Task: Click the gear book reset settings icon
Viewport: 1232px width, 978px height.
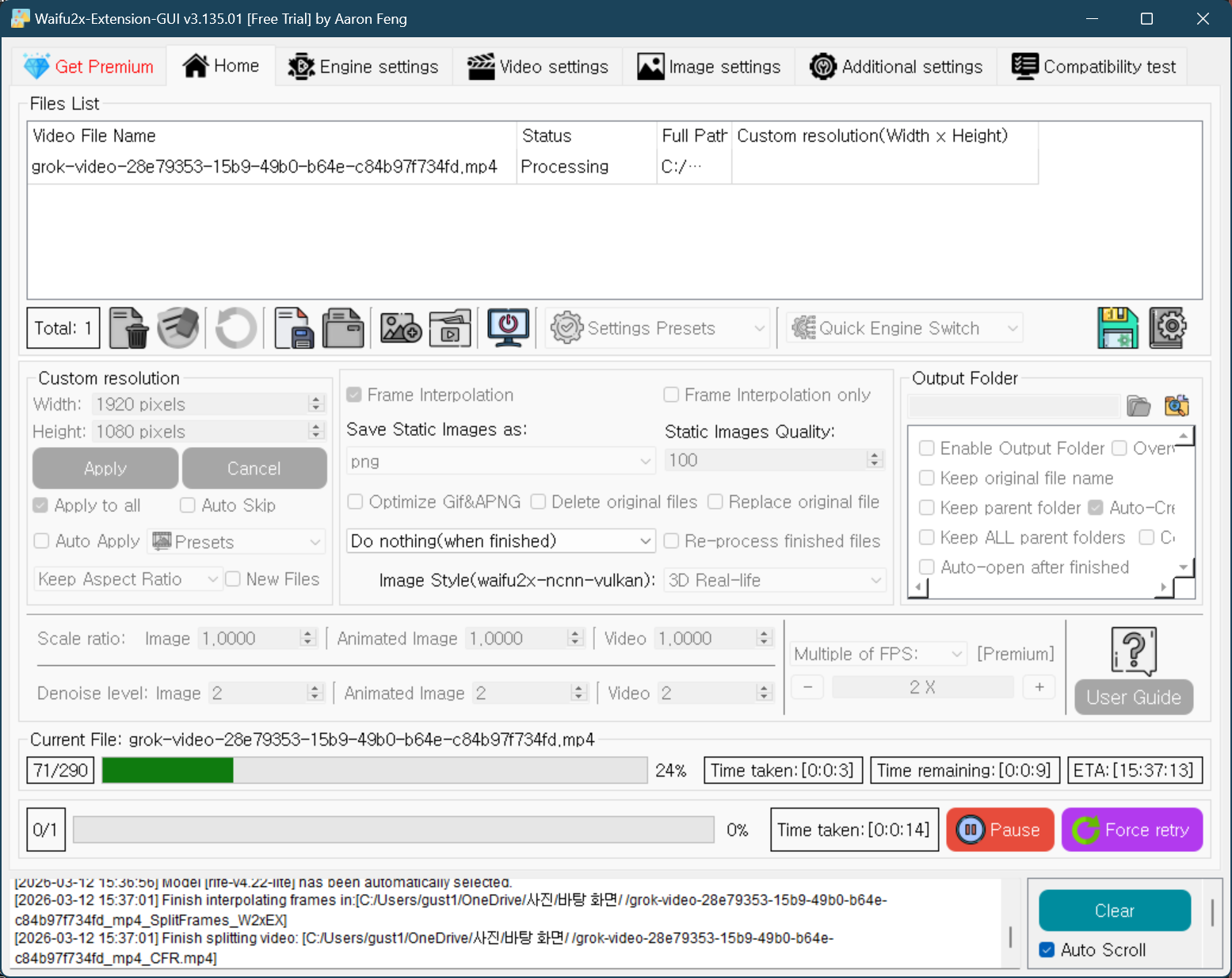Action: (1167, 328)
